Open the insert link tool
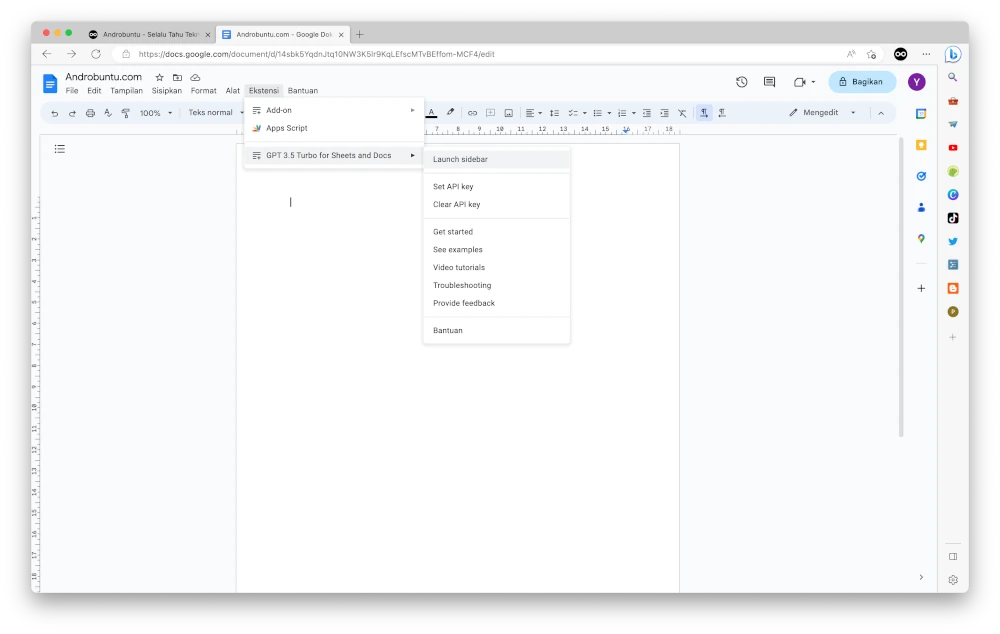The width and height of the screenshot is (1000, 634). (x=473, y=112)
